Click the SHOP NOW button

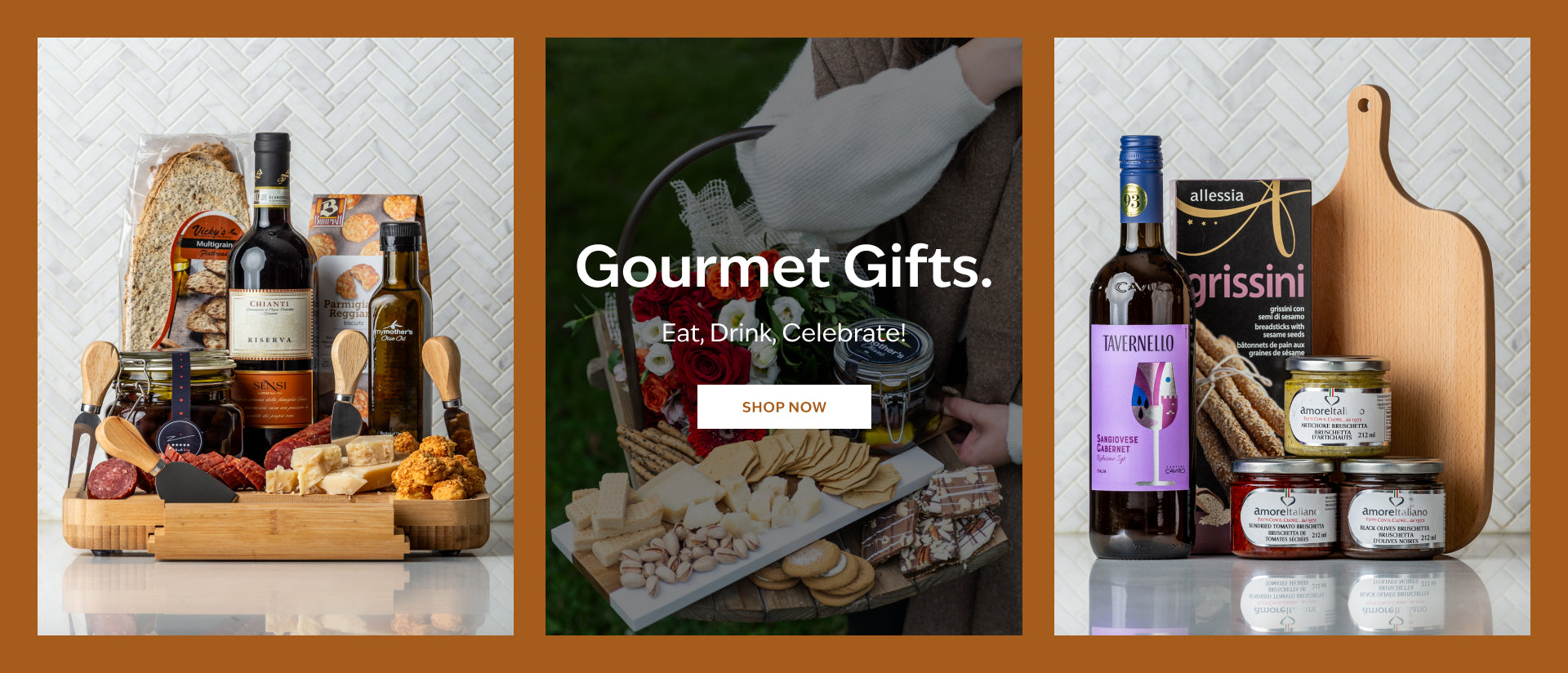784,407
